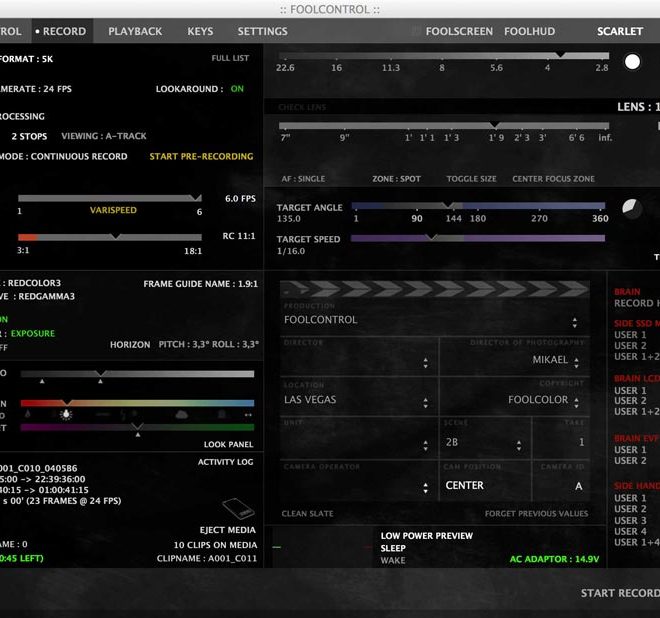Open the Unit field stepper arrows
The width and height of the screenshot is (660, 618).
[426, 445]
